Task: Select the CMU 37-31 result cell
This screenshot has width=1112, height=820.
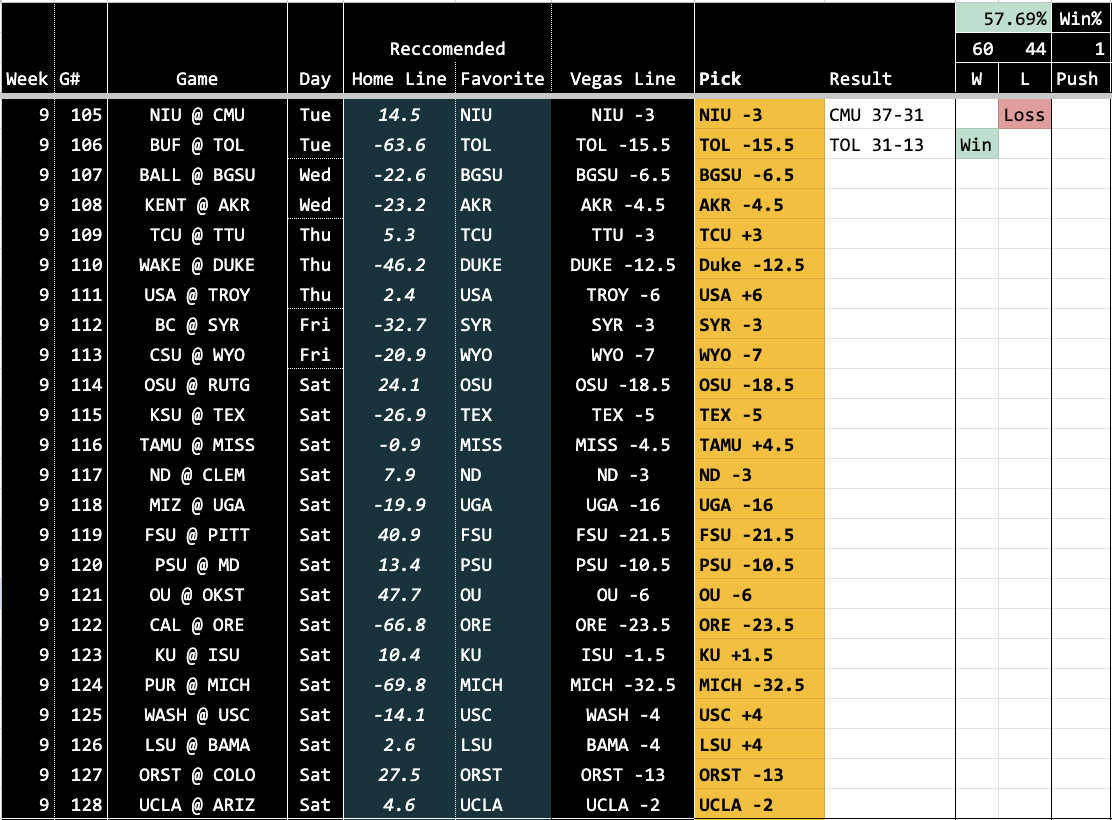Action: 889,115
